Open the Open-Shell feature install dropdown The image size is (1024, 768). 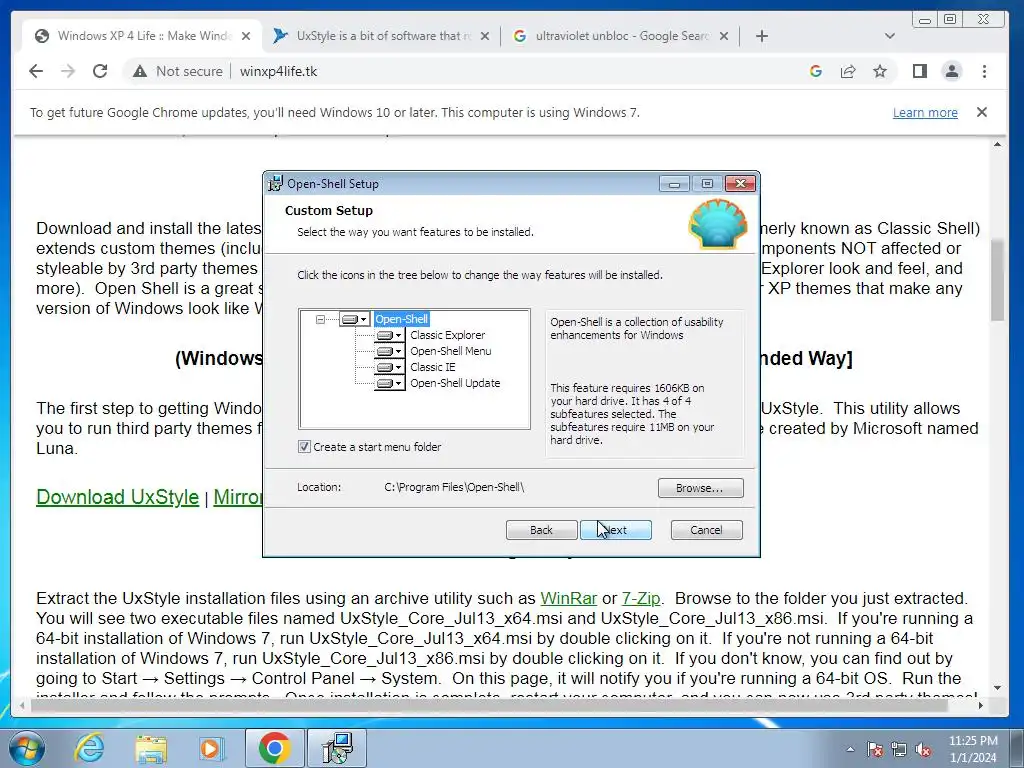[x=355, y=319]
